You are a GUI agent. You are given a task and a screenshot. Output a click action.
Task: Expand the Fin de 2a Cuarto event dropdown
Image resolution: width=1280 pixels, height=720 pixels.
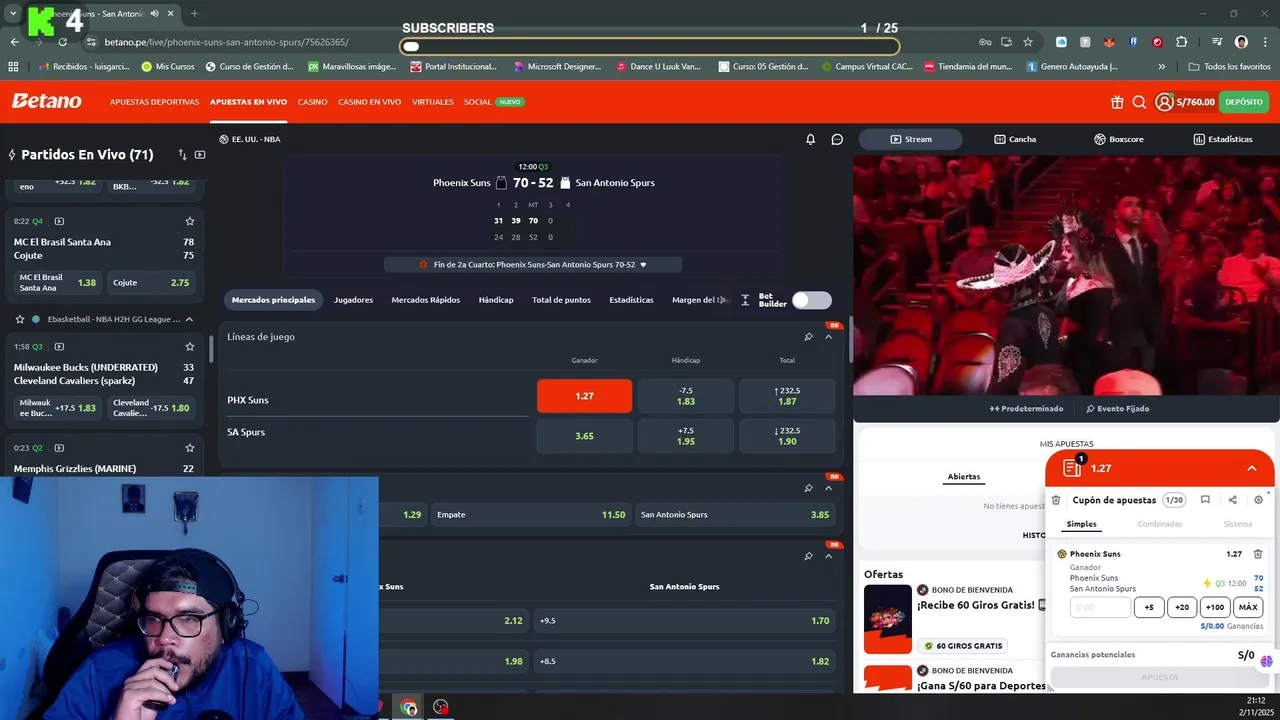643,265
